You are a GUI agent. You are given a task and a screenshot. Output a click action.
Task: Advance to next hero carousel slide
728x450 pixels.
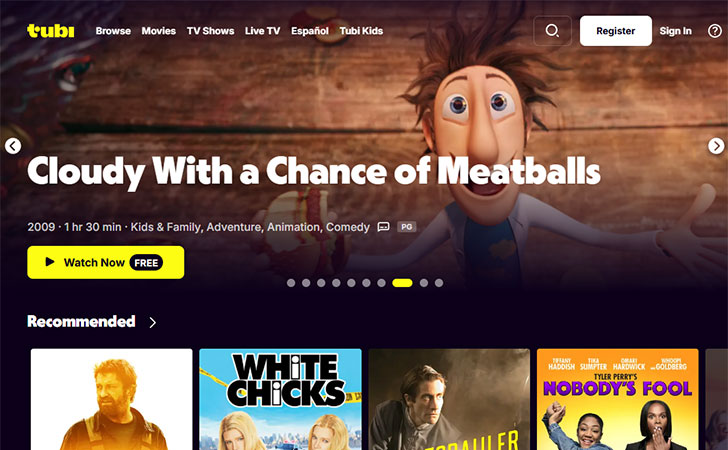click(716, 146)
